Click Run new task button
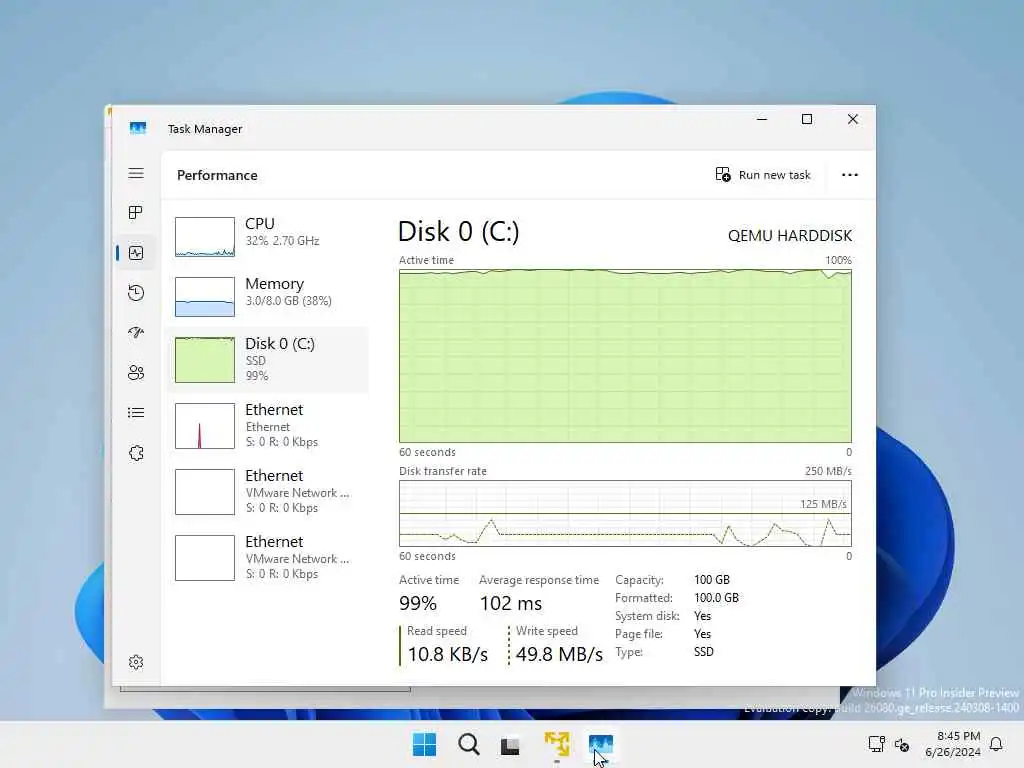Viewport: 1024px width, 768px height. [763, 175]
